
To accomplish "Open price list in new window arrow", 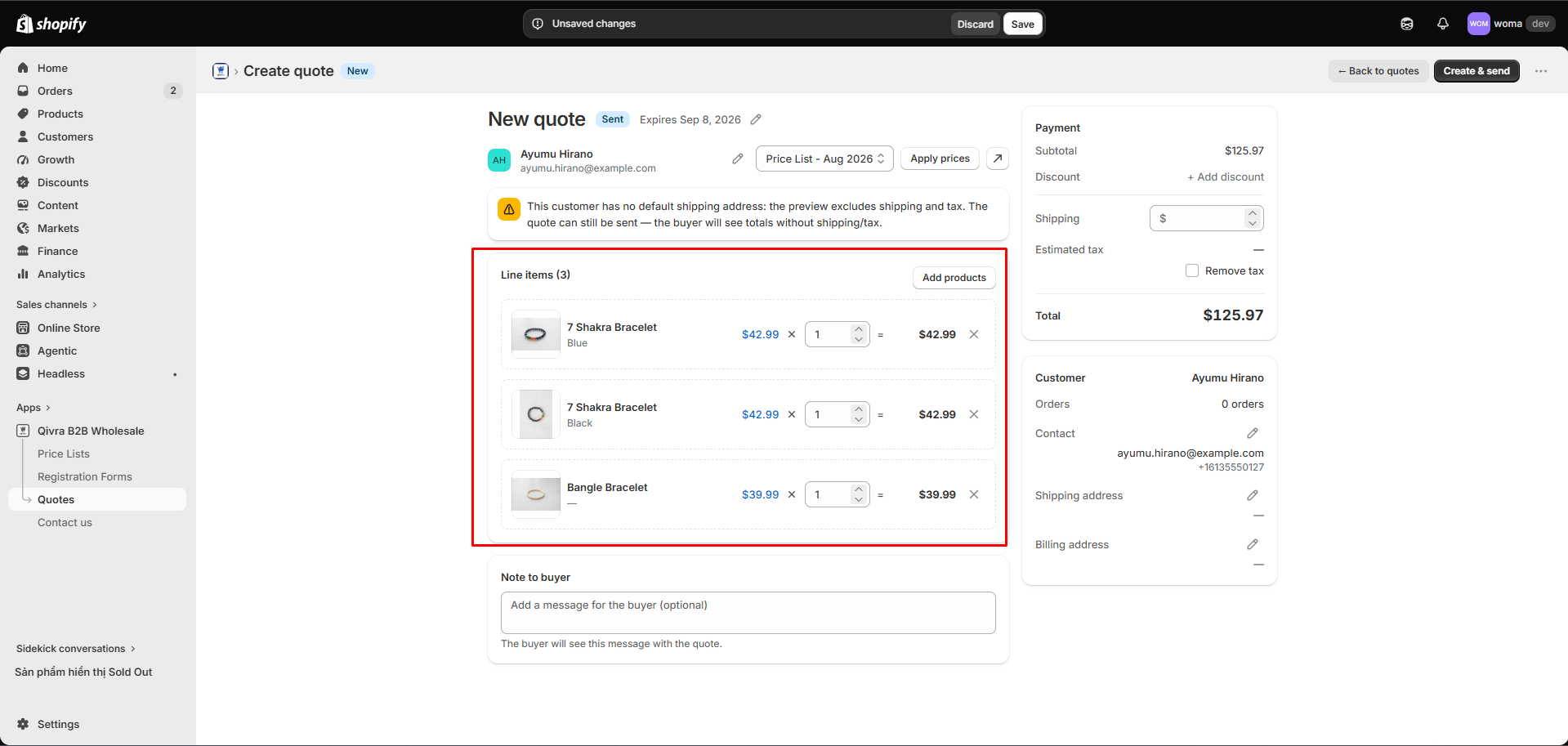I will click(998, 159).
